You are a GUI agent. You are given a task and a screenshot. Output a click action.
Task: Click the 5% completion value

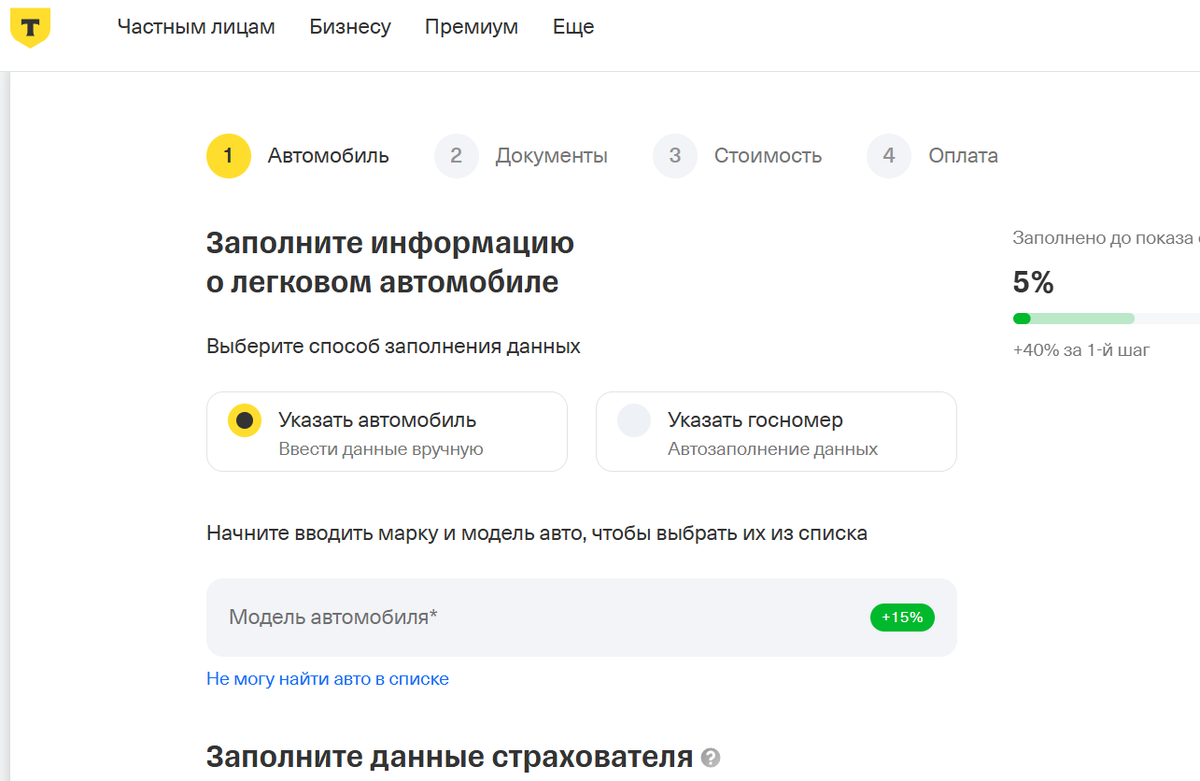pos(1034,283)
